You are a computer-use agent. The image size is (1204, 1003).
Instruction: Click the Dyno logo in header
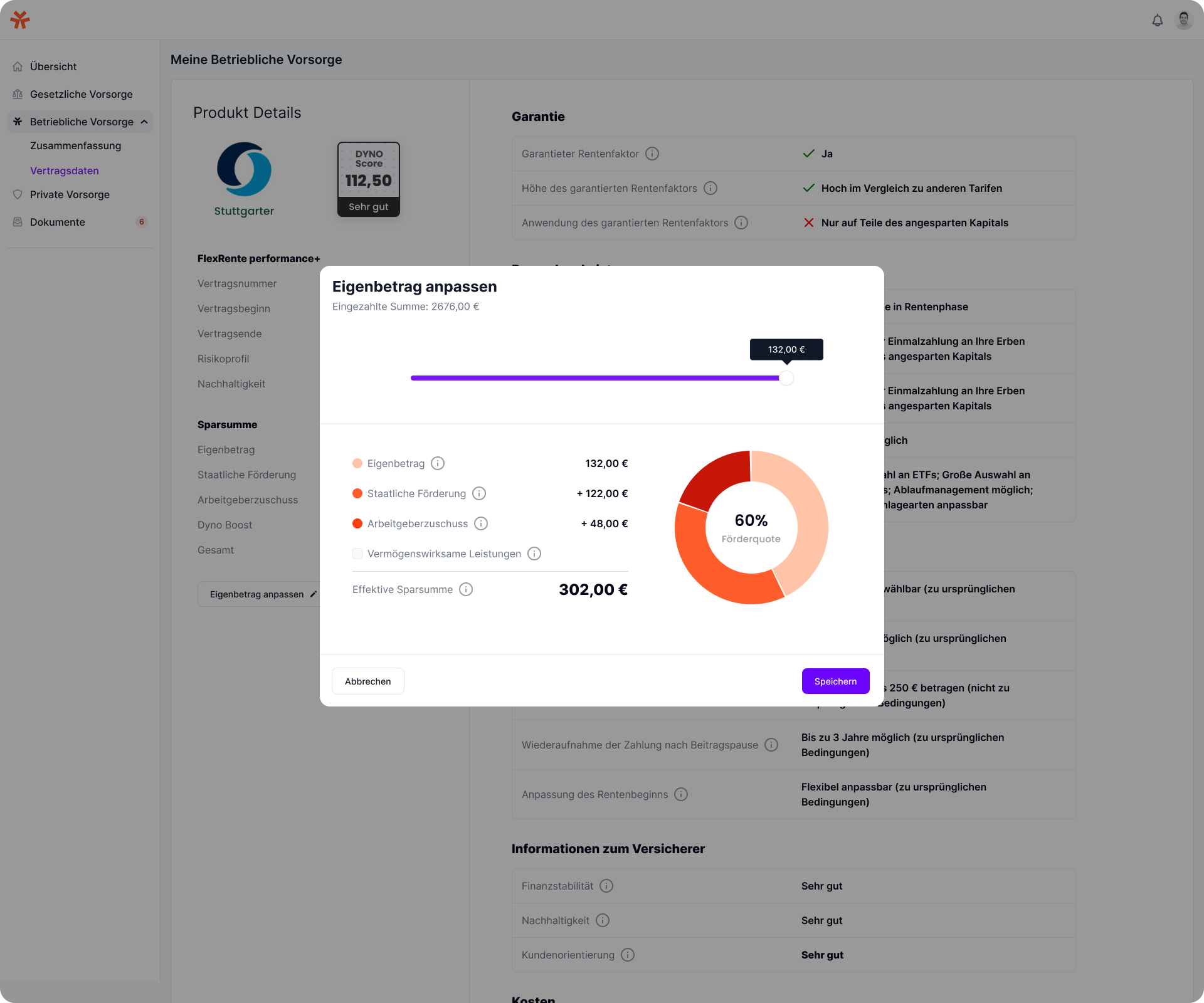point(20,20)
